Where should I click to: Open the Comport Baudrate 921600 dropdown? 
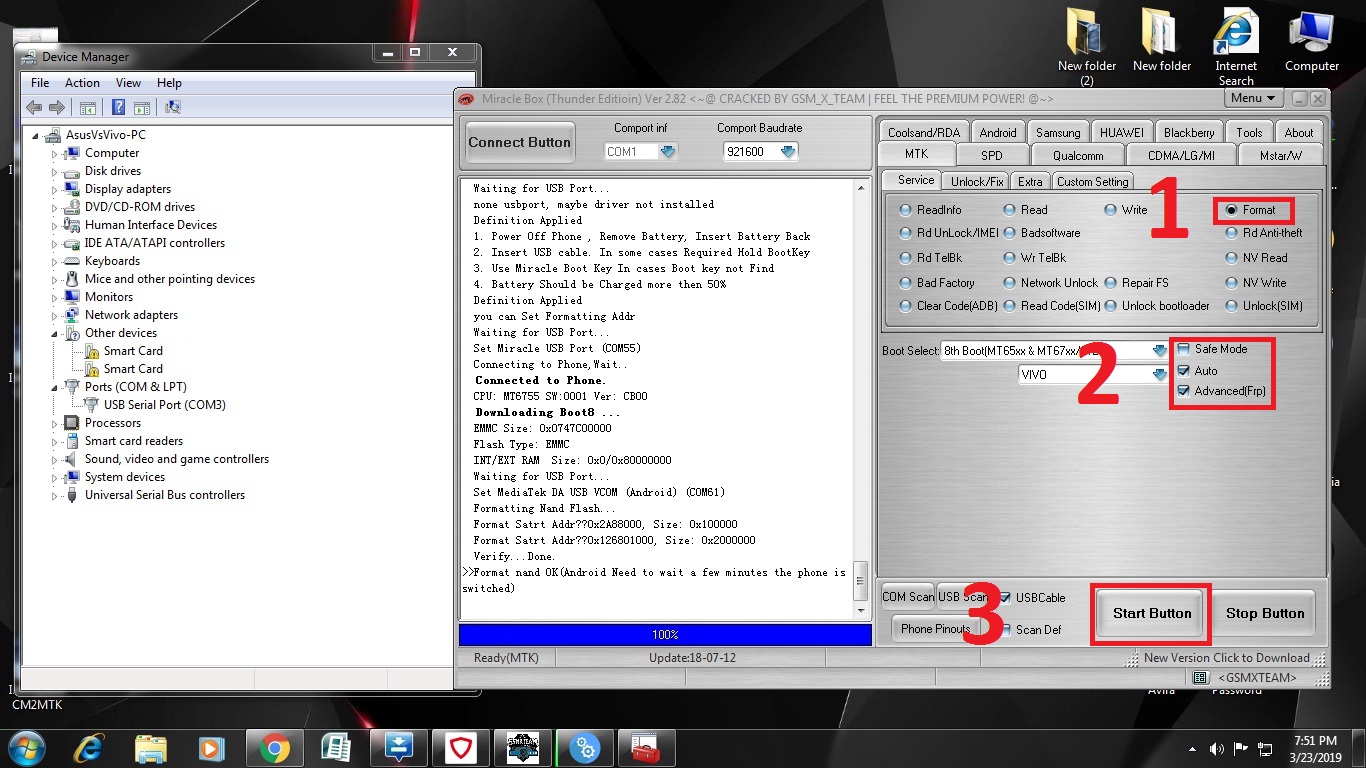(788, 152)
